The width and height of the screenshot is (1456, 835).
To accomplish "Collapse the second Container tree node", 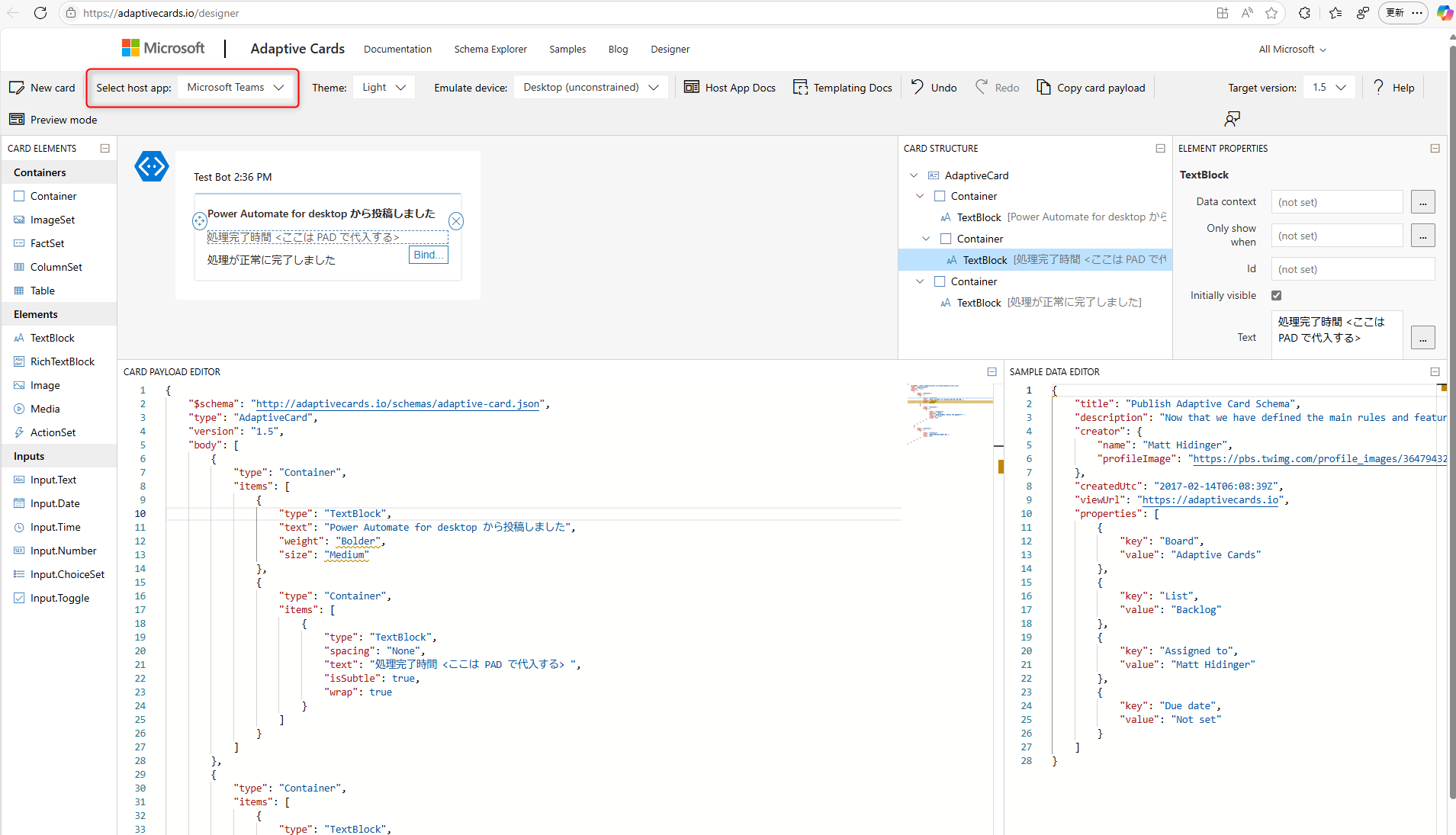I will (926, 239).
